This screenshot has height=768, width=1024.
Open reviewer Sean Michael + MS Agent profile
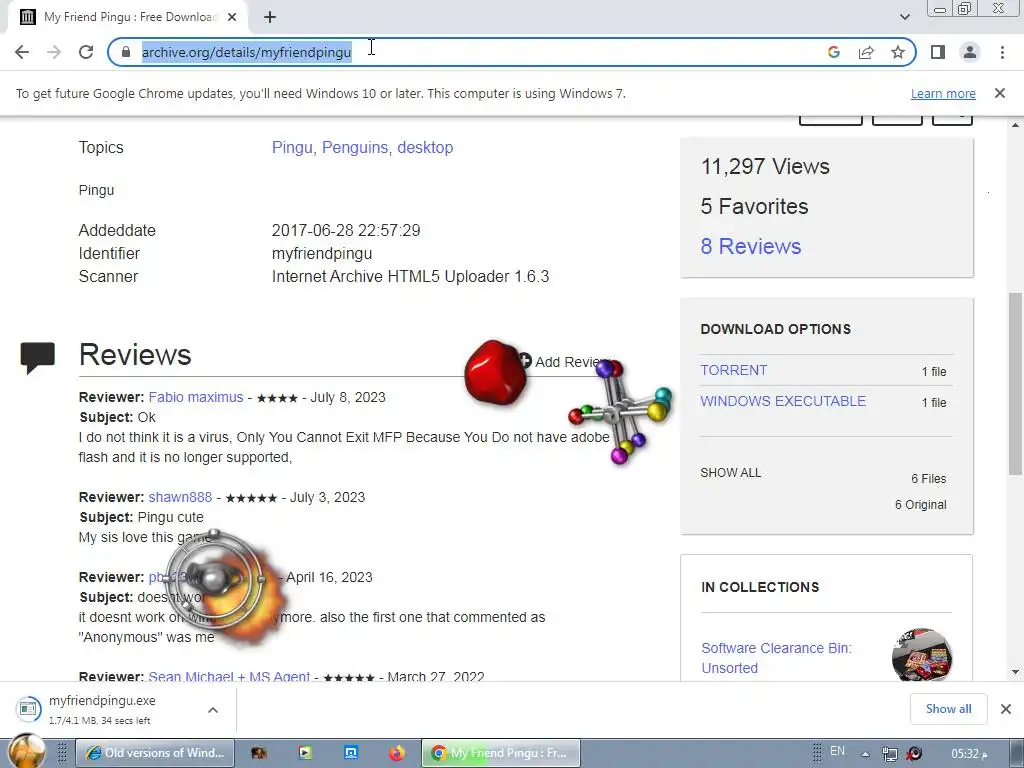pyautogui.click(x=229, y=677)
